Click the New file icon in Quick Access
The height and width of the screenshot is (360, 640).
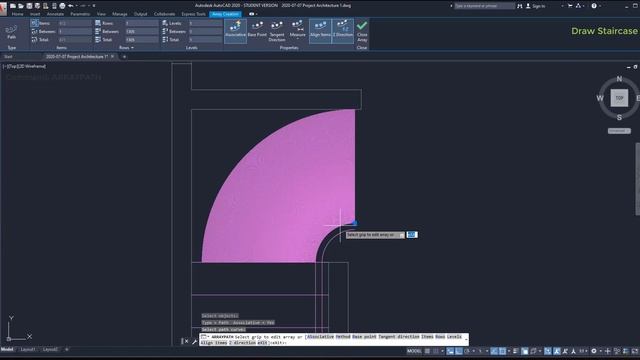pos(13,6)
